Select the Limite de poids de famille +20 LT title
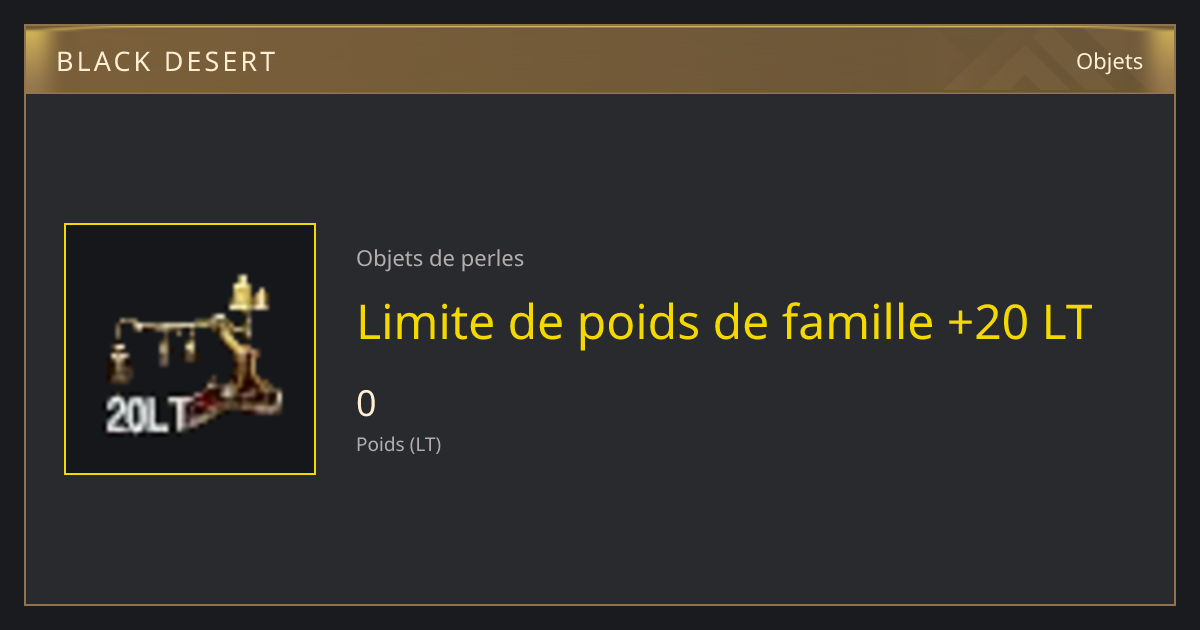 coord(724,323)
